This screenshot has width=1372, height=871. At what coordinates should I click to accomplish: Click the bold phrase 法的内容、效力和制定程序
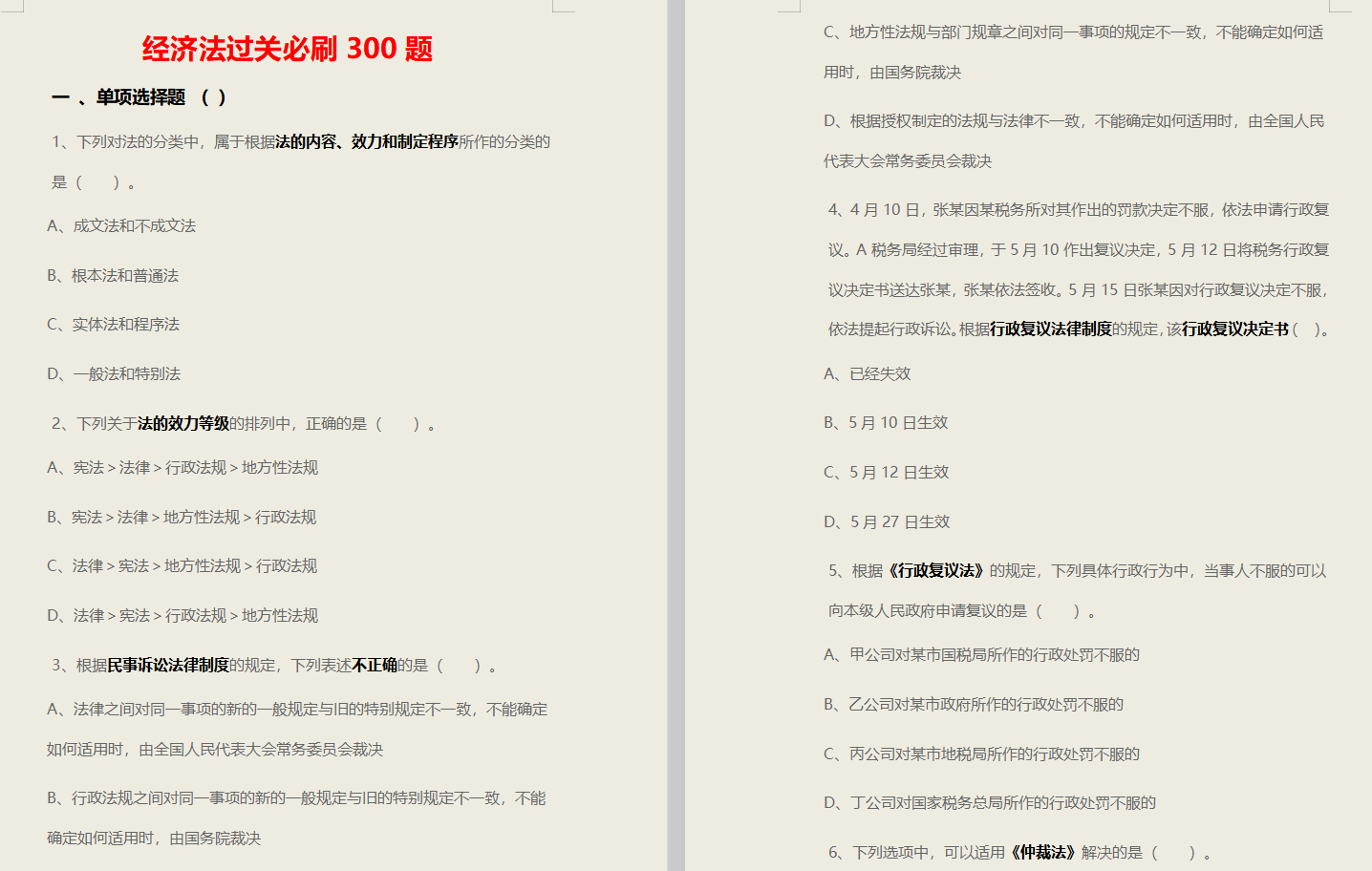point(367,142)
